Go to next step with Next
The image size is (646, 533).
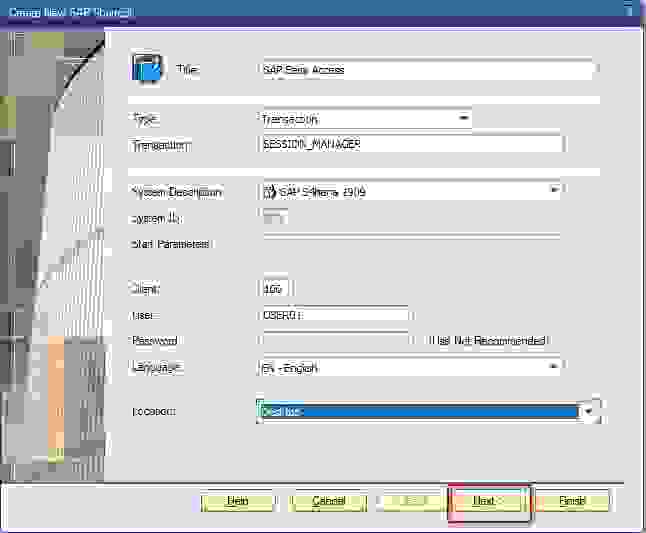point(486,501)
